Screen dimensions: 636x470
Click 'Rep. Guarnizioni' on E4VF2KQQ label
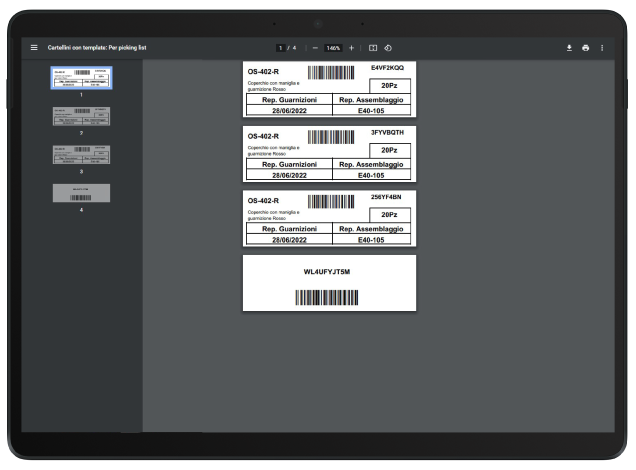coord(289,100)
